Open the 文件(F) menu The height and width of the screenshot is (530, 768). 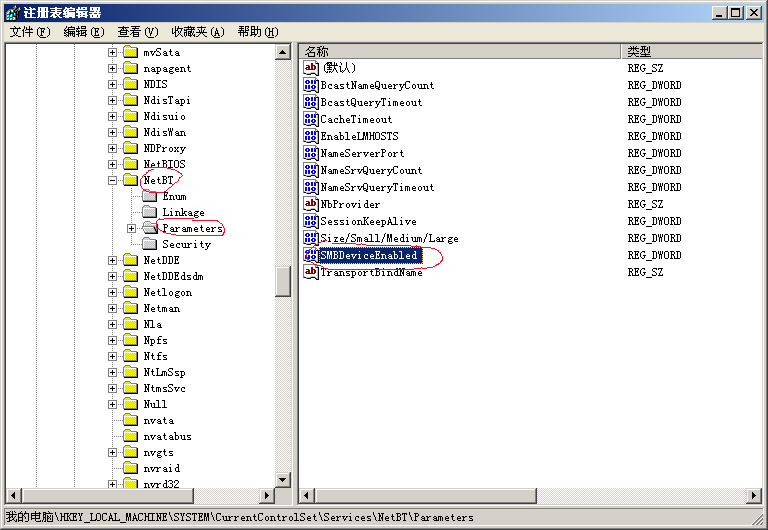[x=30, y=32]
